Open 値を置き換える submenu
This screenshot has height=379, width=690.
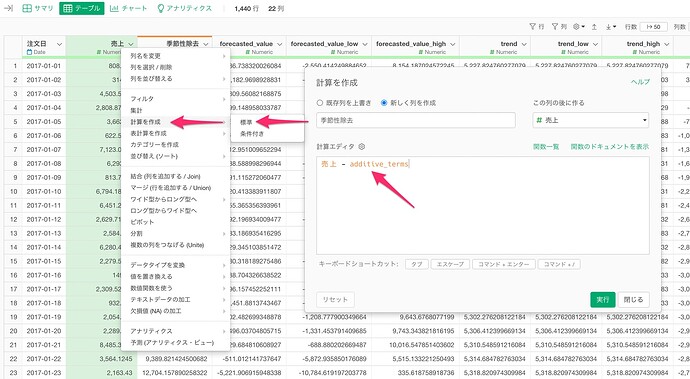[x=175, y=276]
